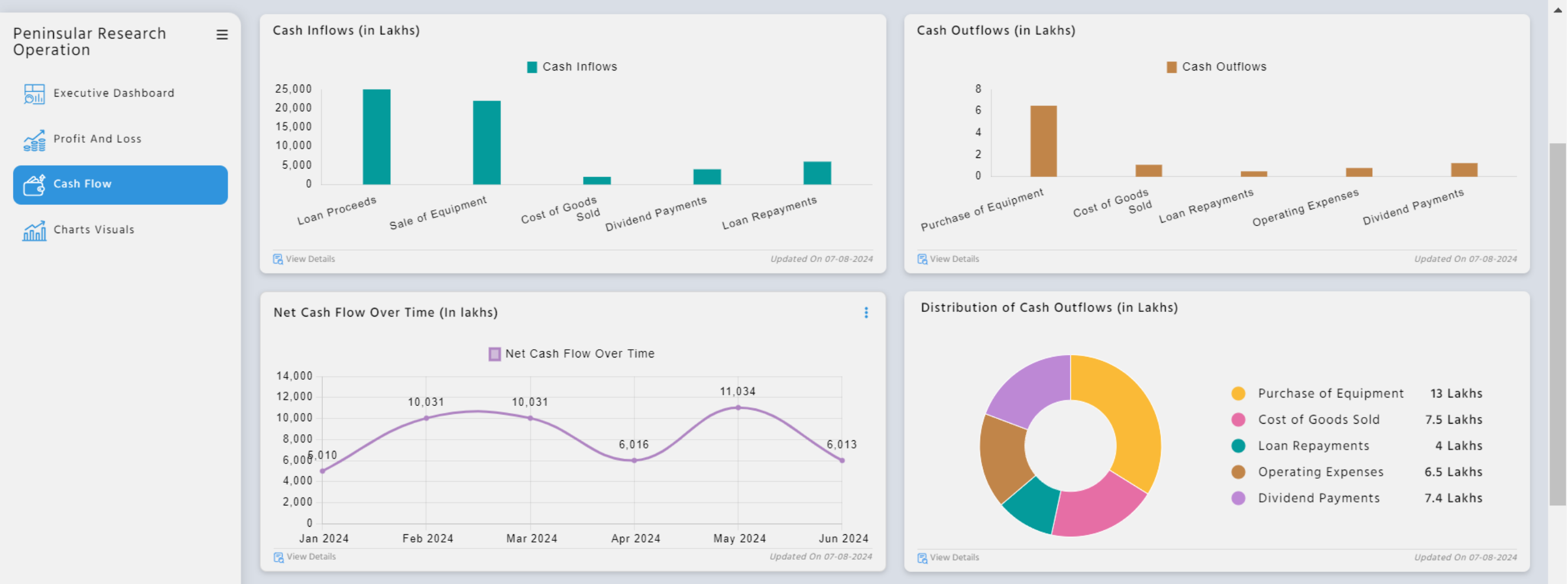
Task: Toggle the Net Cash Flow Over Time legend
Action: point(571,353)
